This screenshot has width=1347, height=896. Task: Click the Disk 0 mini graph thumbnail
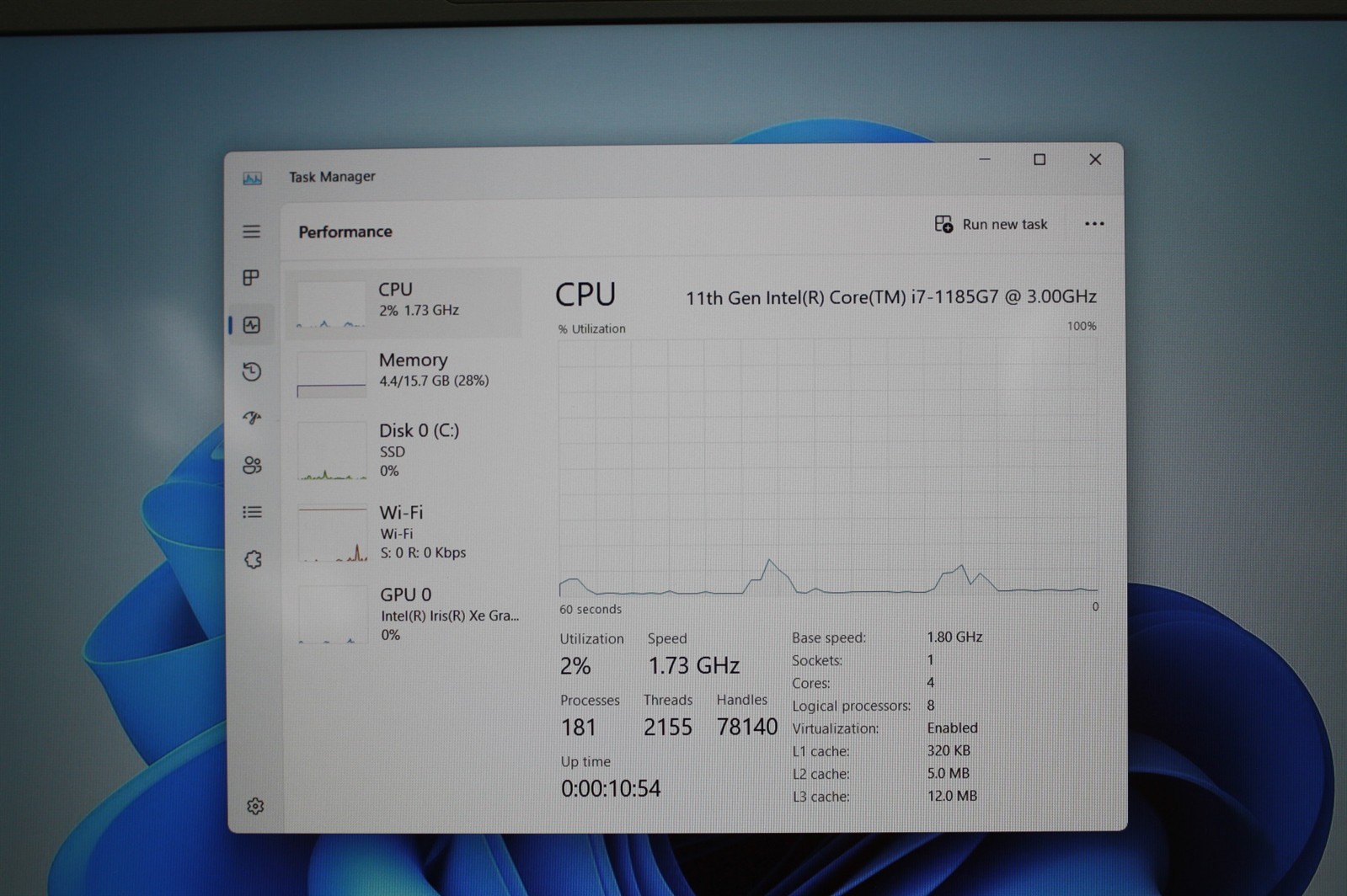(x=332, y=451)
